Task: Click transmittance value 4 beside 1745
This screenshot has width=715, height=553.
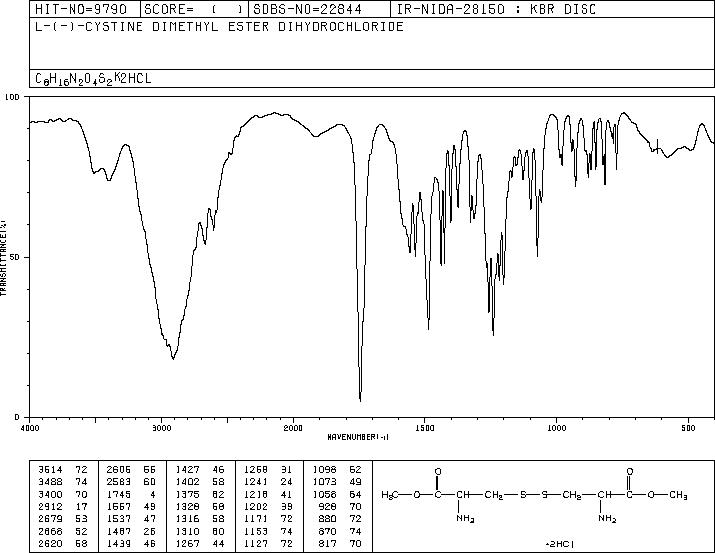Action: pos(153,494)
